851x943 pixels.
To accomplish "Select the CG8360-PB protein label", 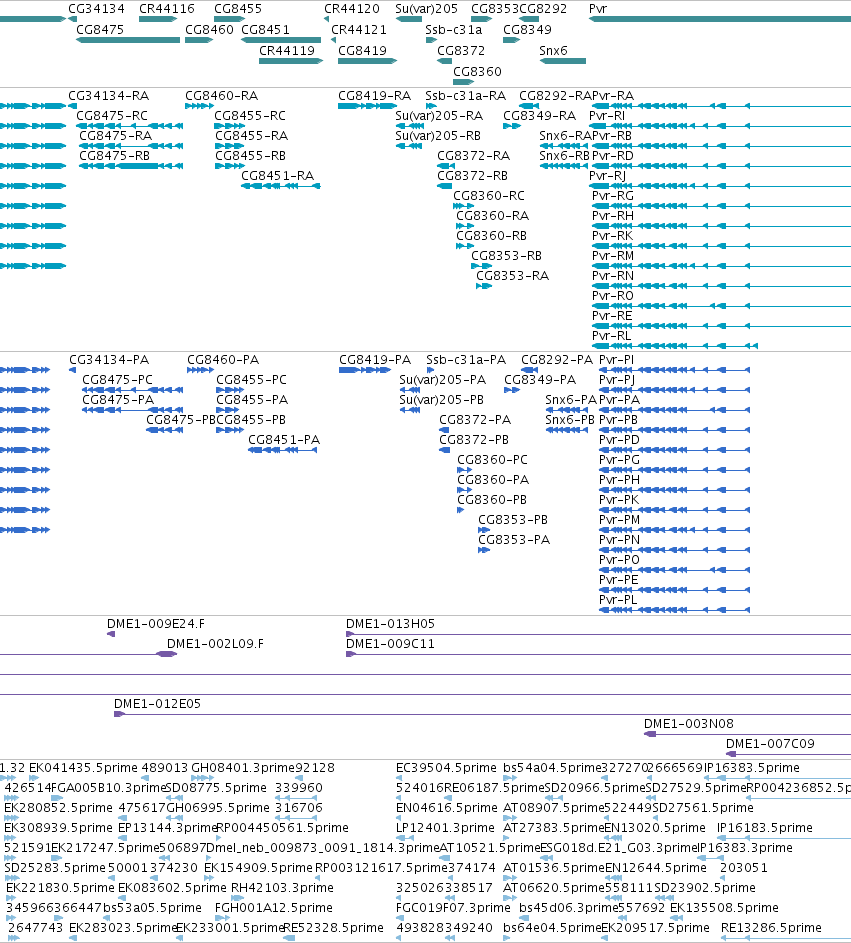I will point(492,499).
